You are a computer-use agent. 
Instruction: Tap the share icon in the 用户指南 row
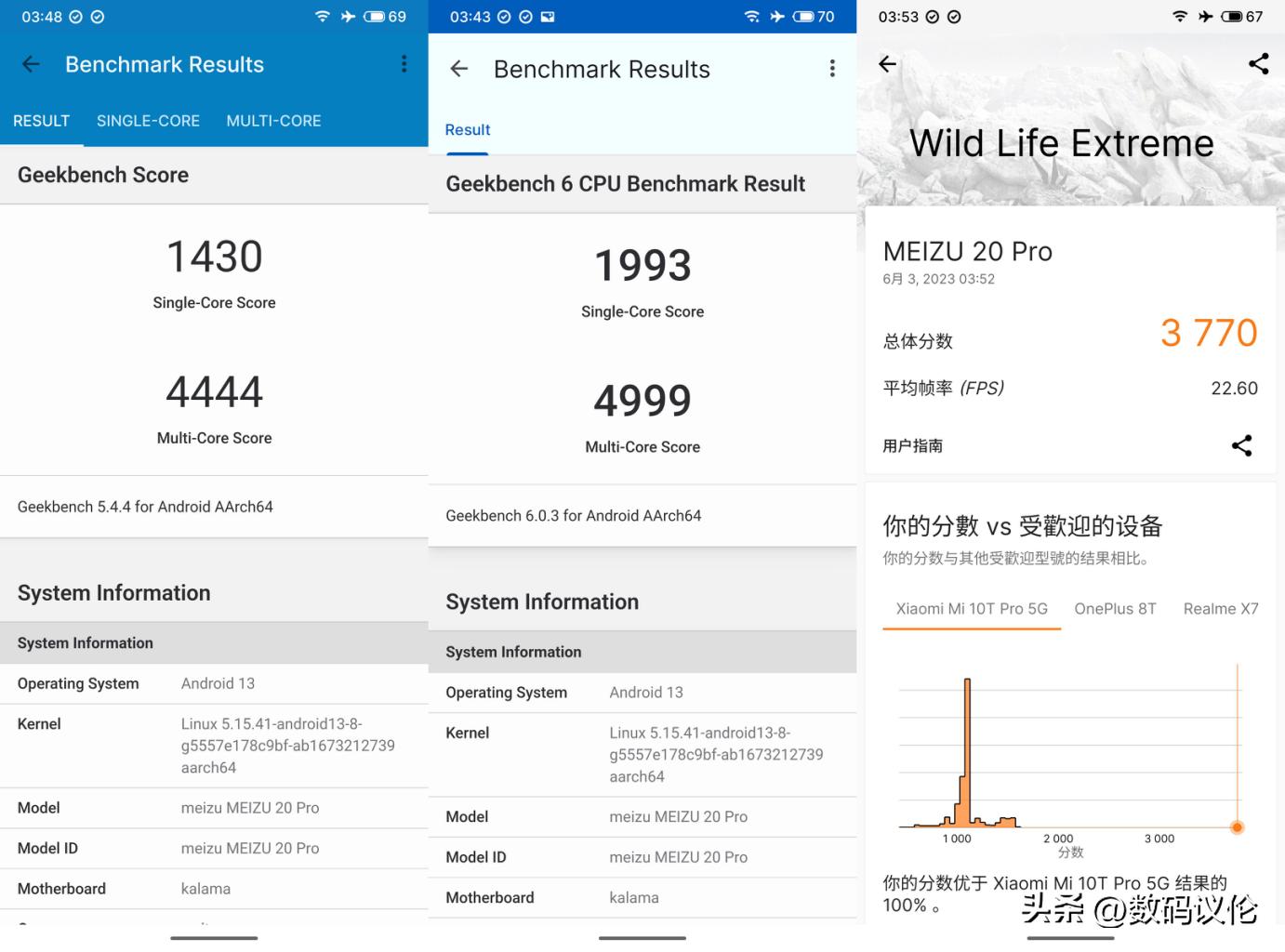click(1241, 445)
